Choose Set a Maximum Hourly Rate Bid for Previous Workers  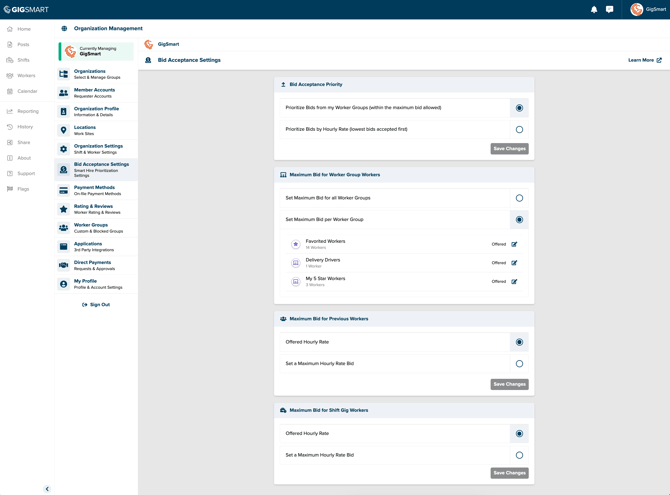(x=519, y=364)
